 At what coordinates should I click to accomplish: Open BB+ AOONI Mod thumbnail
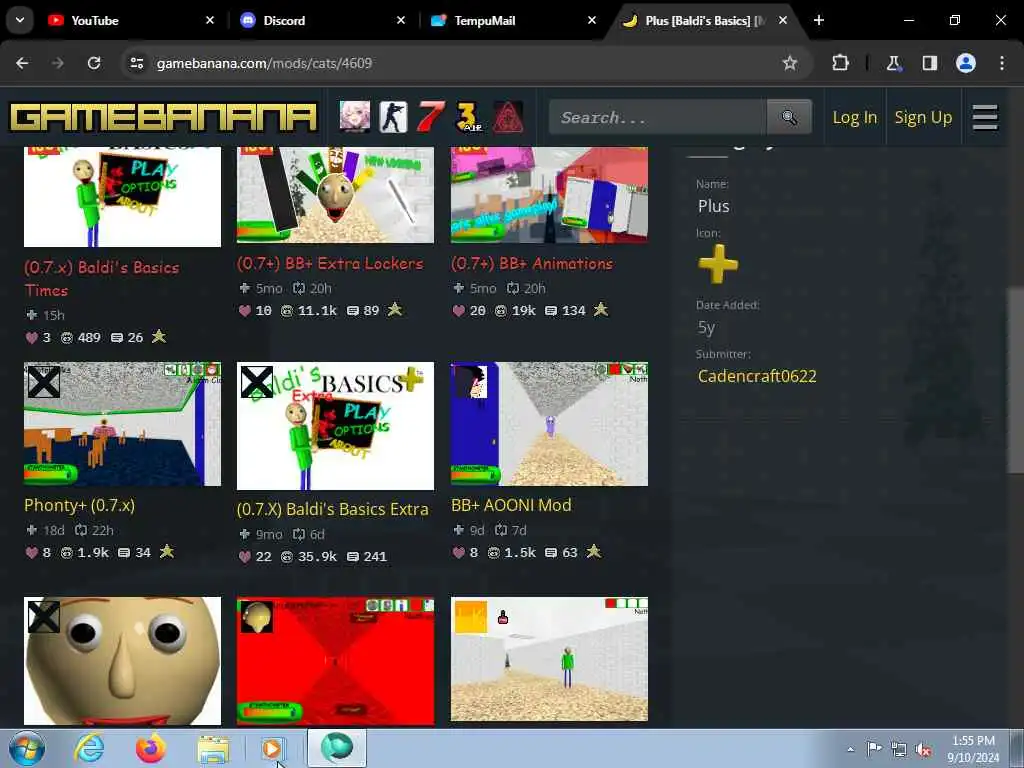pos(549,424)
